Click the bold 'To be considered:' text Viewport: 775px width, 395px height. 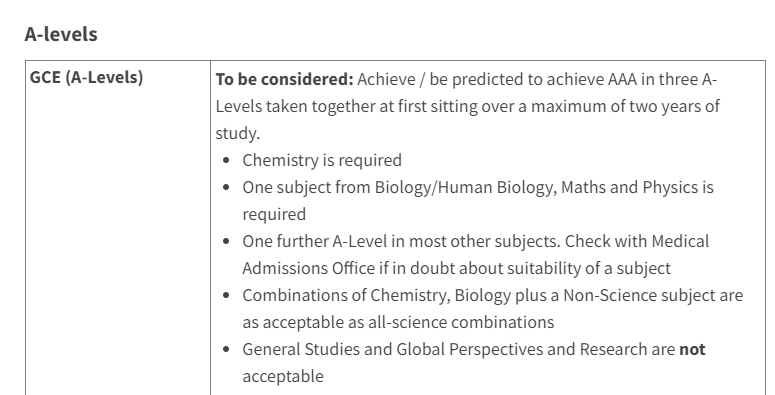coord(285,79)
